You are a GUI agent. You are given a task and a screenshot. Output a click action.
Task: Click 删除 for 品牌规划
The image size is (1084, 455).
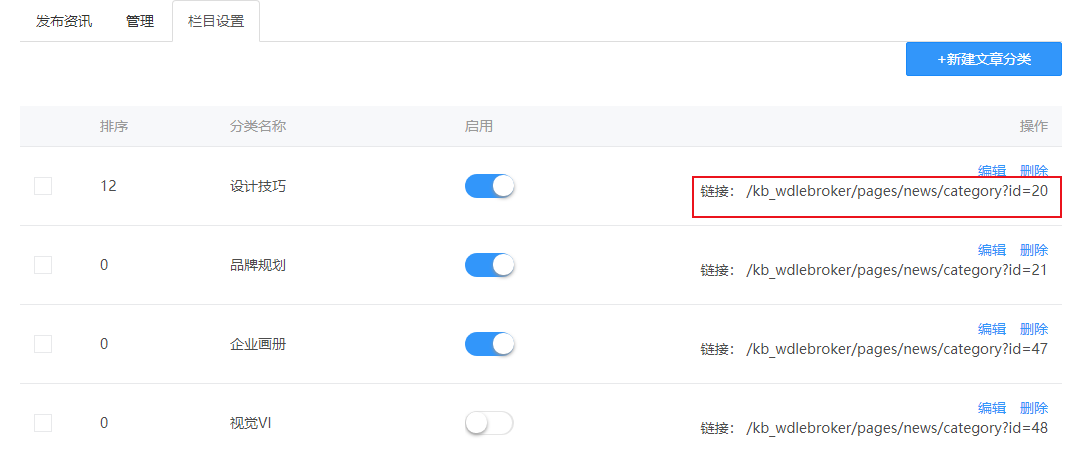pyautogui.click(x=1034, y=250)
